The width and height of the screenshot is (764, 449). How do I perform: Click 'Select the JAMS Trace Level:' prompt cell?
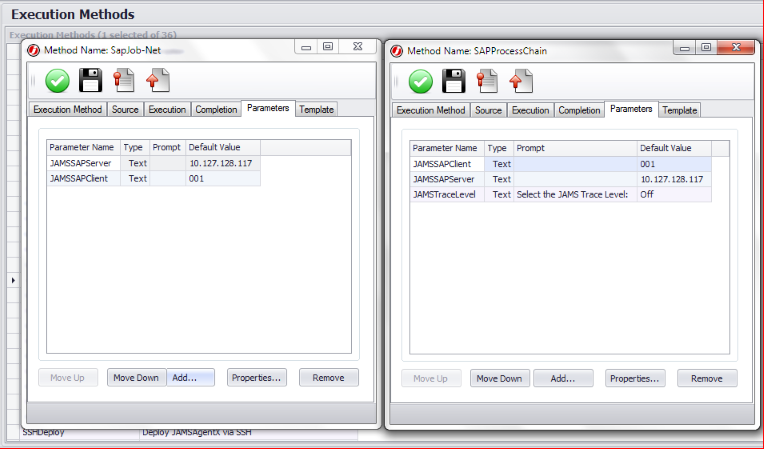click(575, 194)
